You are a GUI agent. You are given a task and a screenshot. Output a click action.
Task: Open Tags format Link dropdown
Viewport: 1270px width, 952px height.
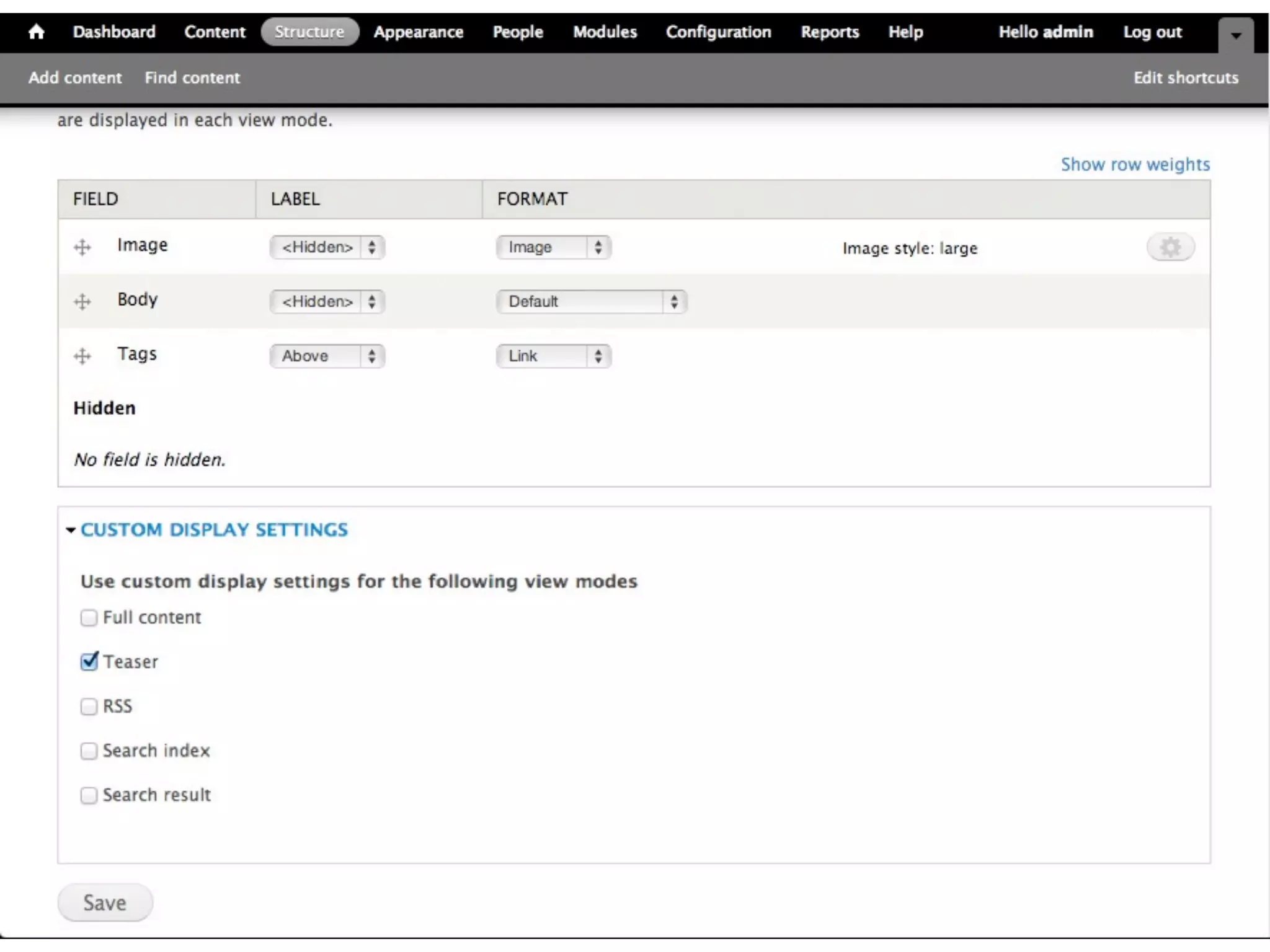coord(553,356)
